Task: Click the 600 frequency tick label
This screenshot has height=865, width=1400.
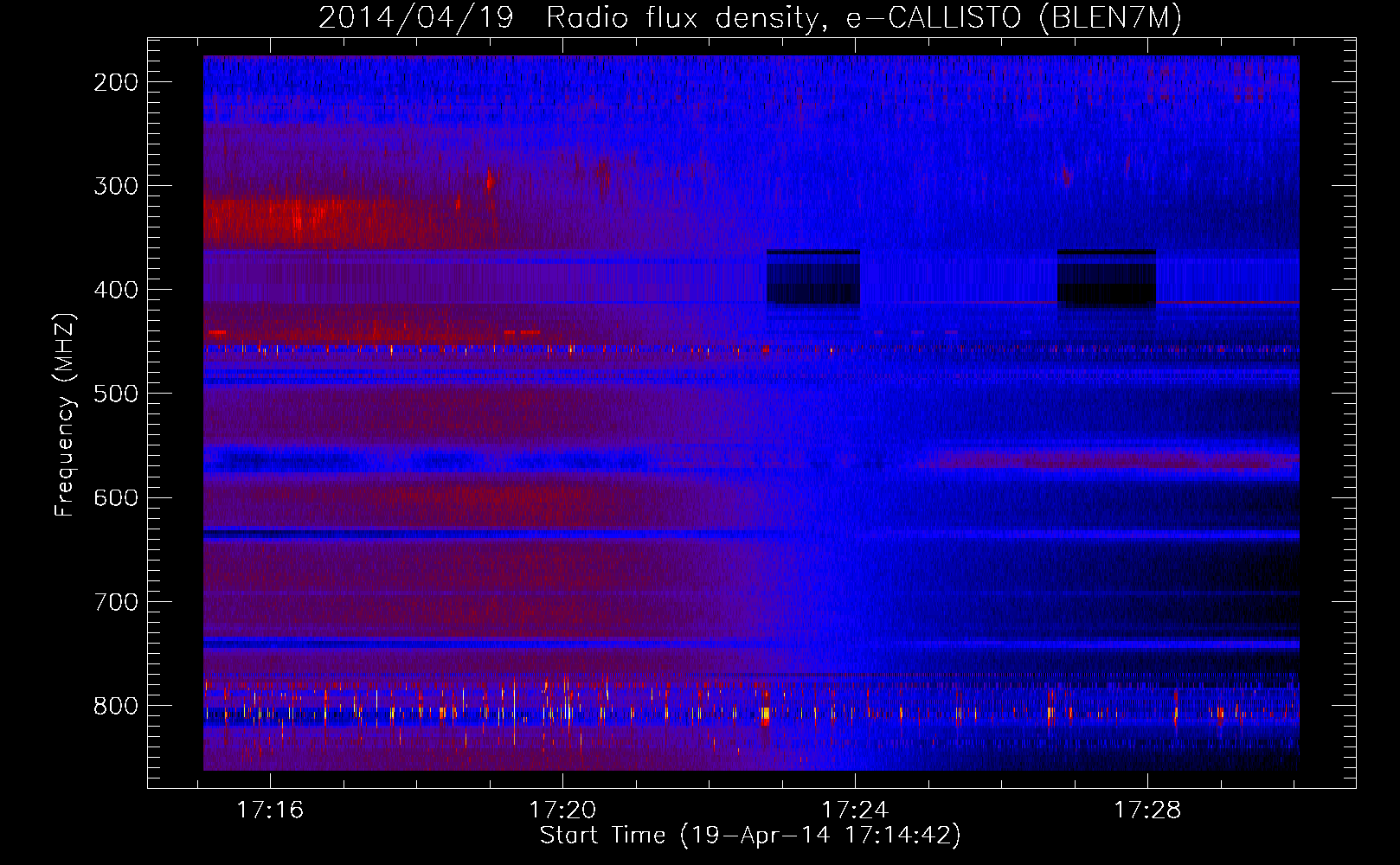Action: (116, 497)
